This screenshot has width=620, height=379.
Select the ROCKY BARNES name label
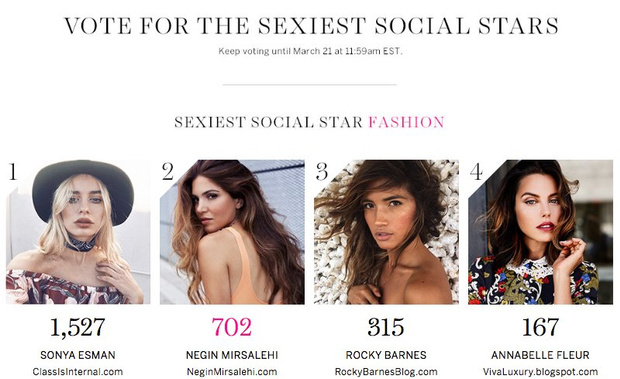click(386, 355)
